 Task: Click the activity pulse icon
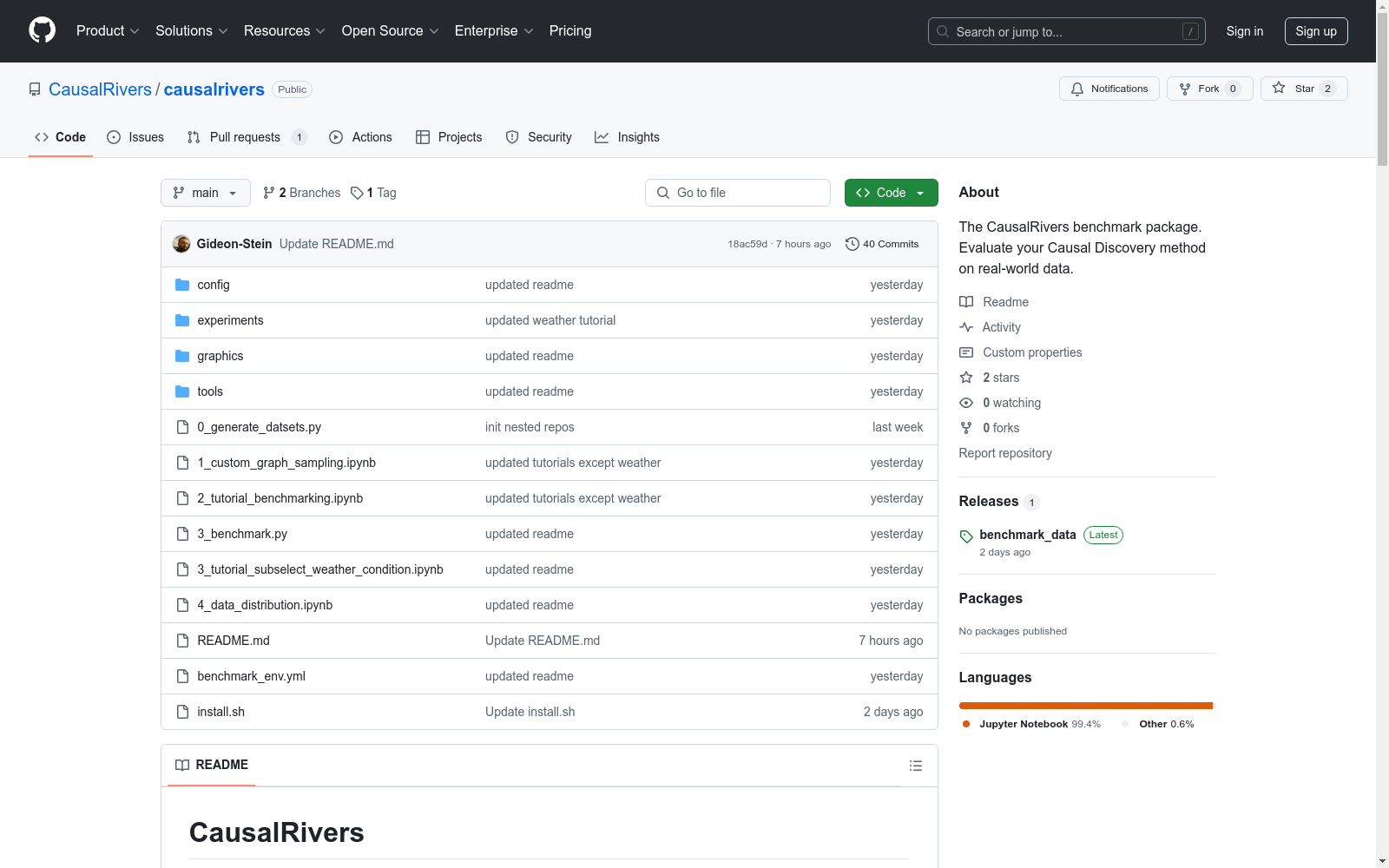click(x=966, y=327)
